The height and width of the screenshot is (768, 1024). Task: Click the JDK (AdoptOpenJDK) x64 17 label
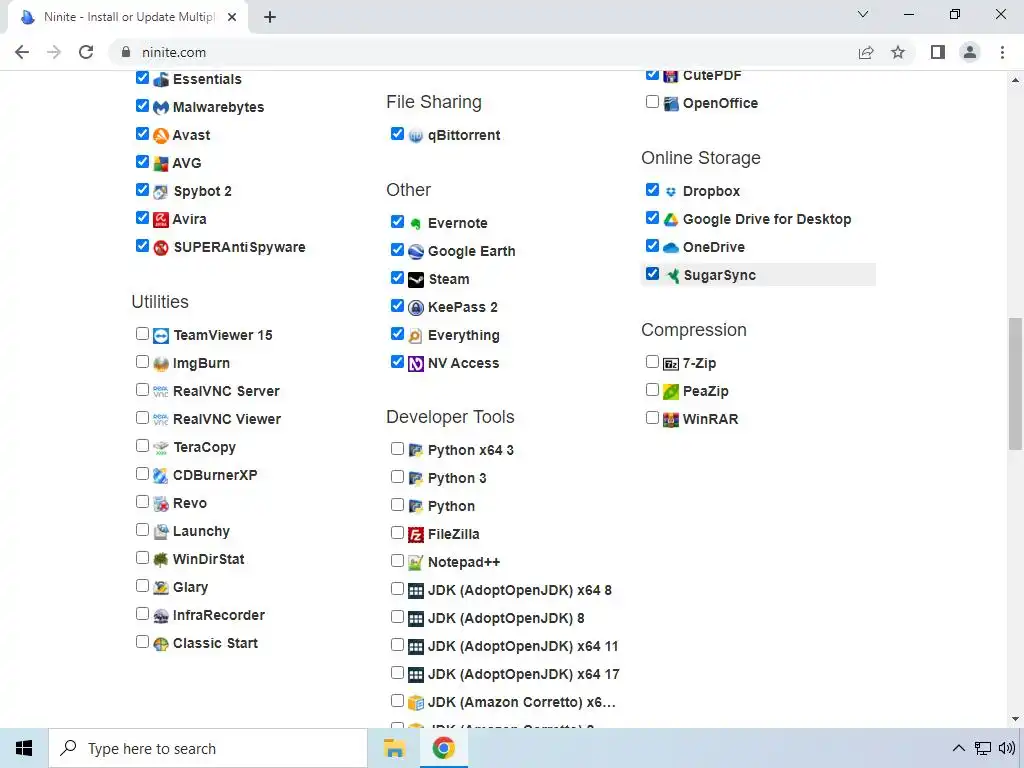point(524,675)
